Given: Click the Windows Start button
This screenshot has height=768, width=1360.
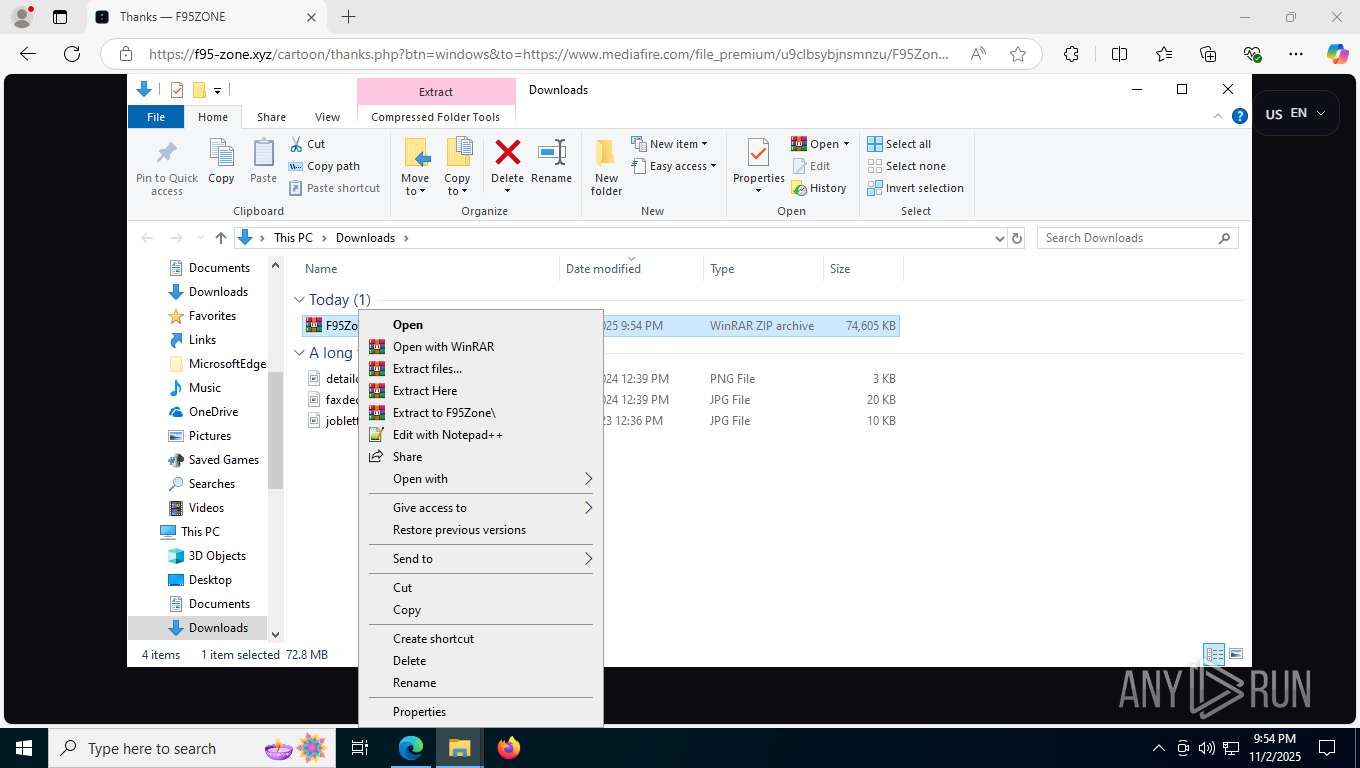Looking at the screenshot, I should [24, 748].
